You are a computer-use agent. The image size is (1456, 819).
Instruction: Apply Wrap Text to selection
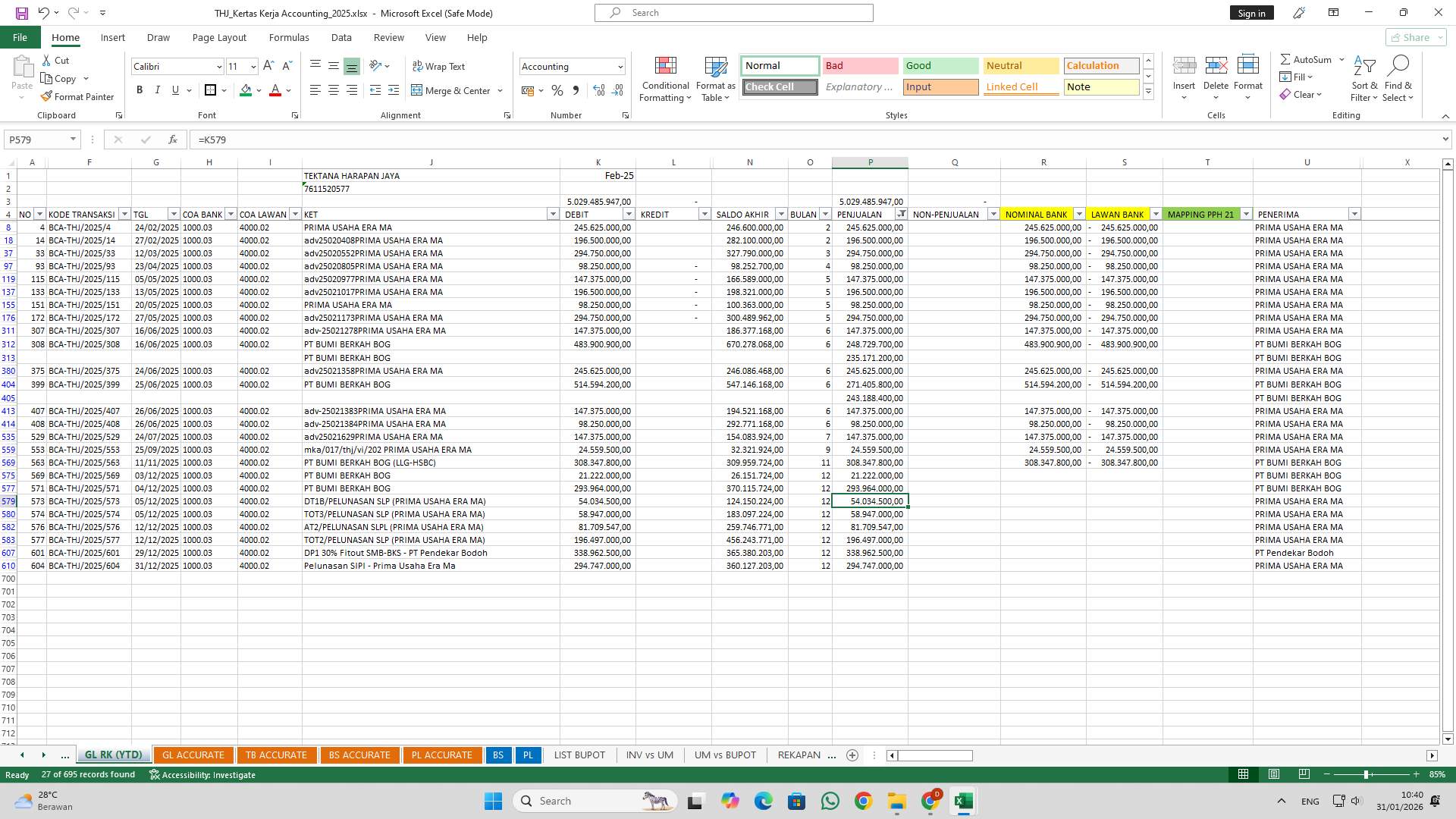[439, 67]
